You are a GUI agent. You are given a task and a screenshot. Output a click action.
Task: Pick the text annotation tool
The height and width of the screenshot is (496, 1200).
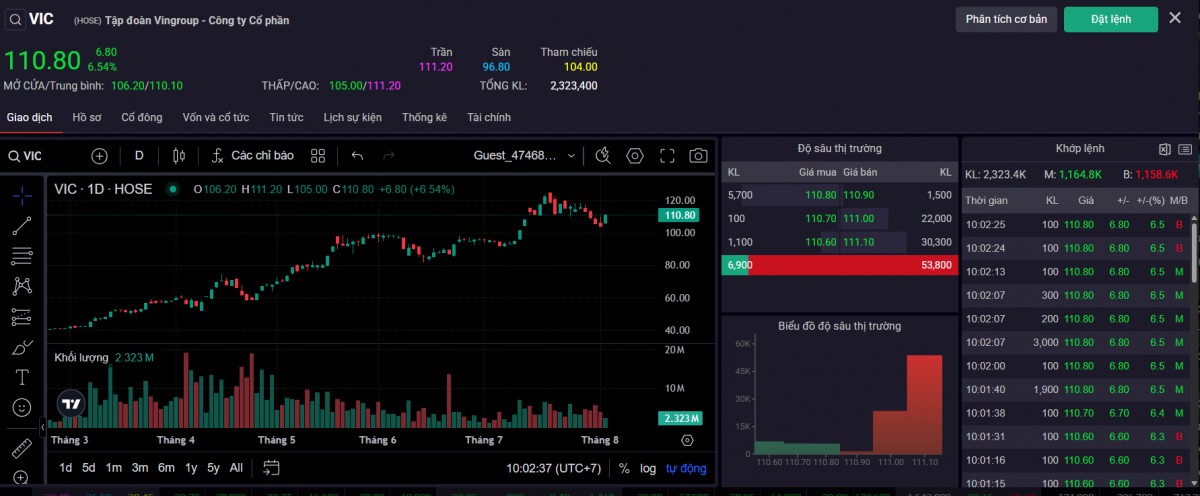(x=21, y=378)
